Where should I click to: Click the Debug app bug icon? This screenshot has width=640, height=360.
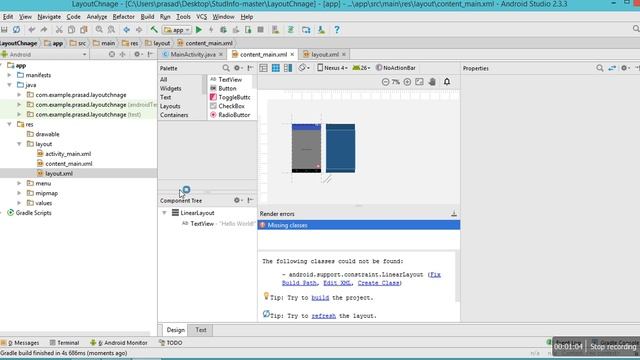(223, 30)
